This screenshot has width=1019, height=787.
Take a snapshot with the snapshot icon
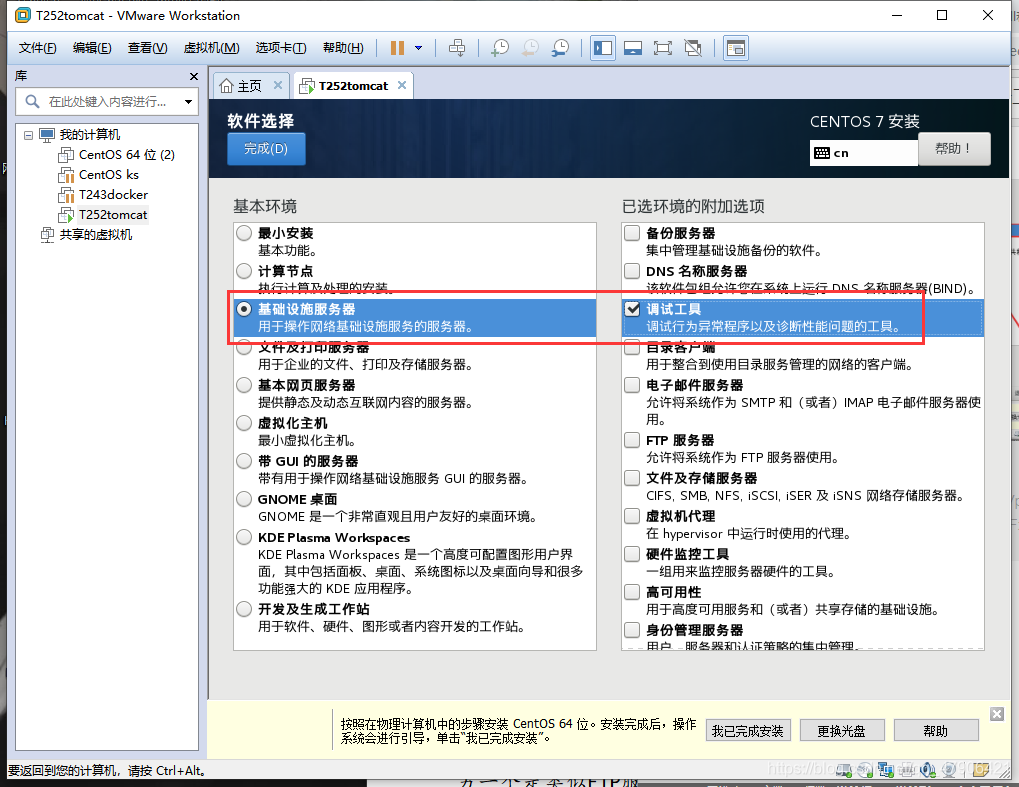tap(500, 48)
